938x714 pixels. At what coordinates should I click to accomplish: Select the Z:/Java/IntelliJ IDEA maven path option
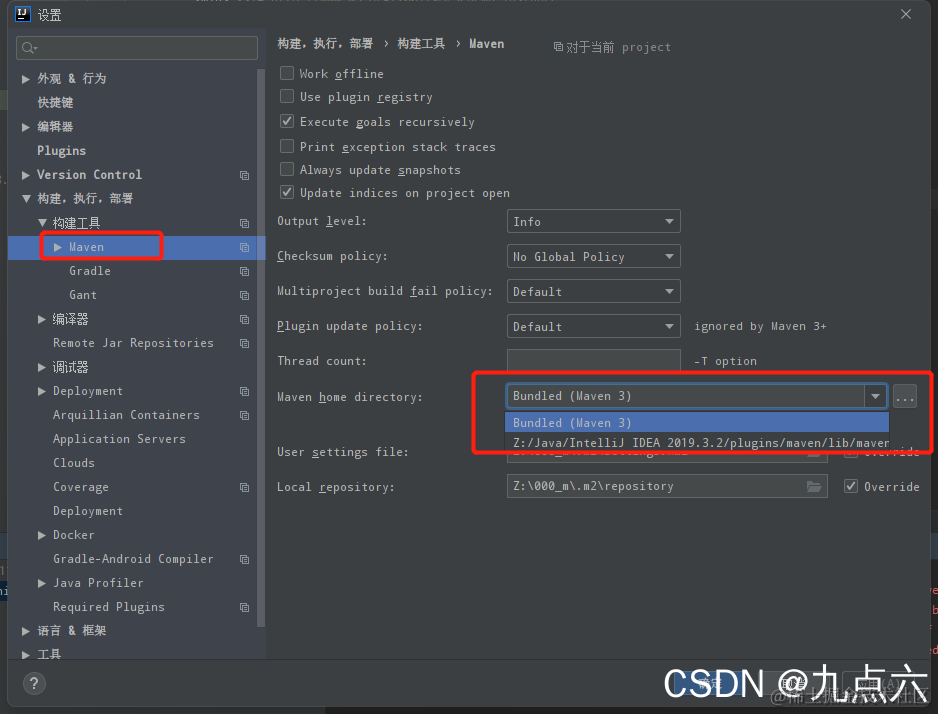point(697,443)
